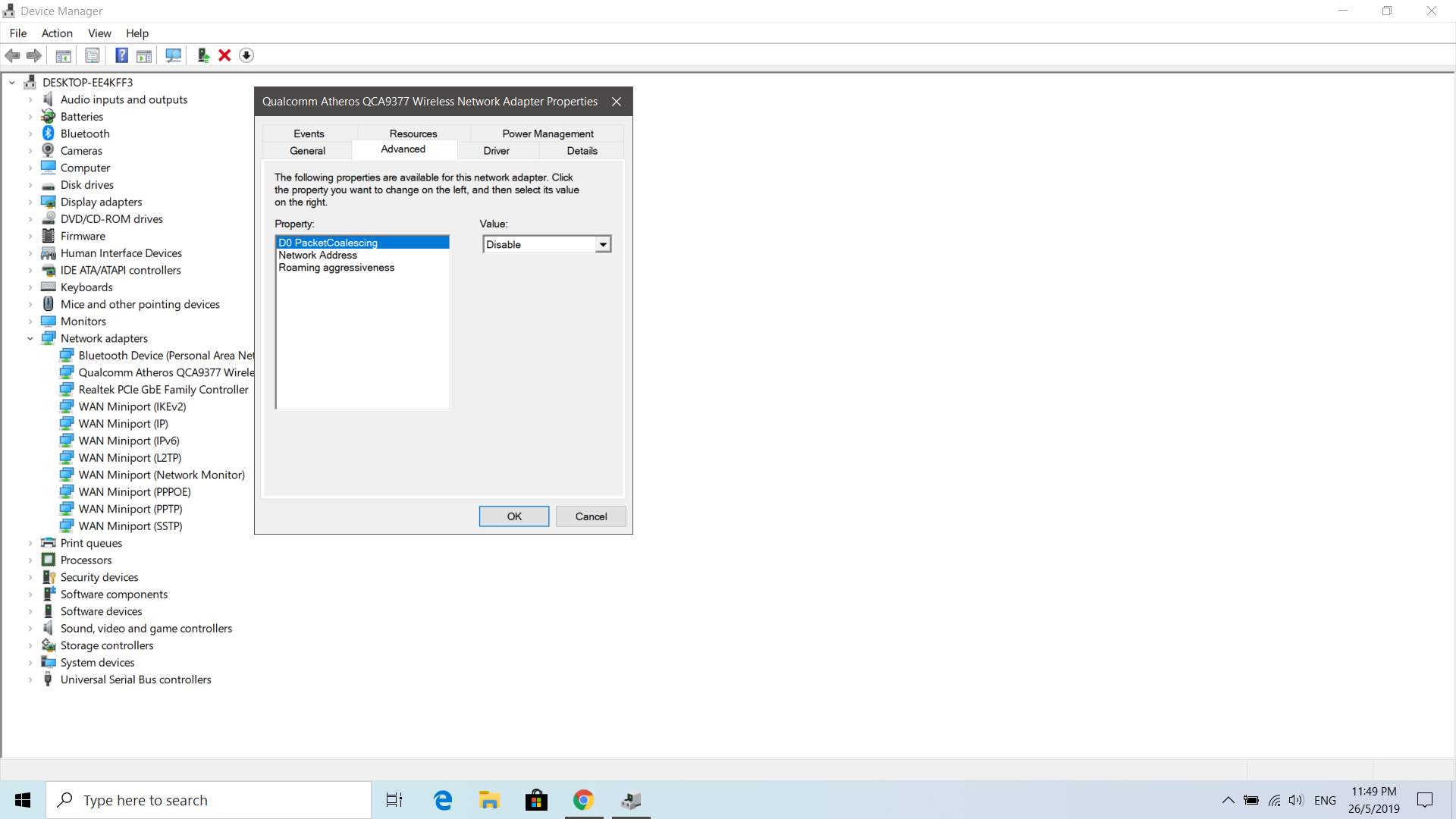Close the Qualcomm Atheros properties dialog
This screenshot has height=819, width=1456.
617,102
